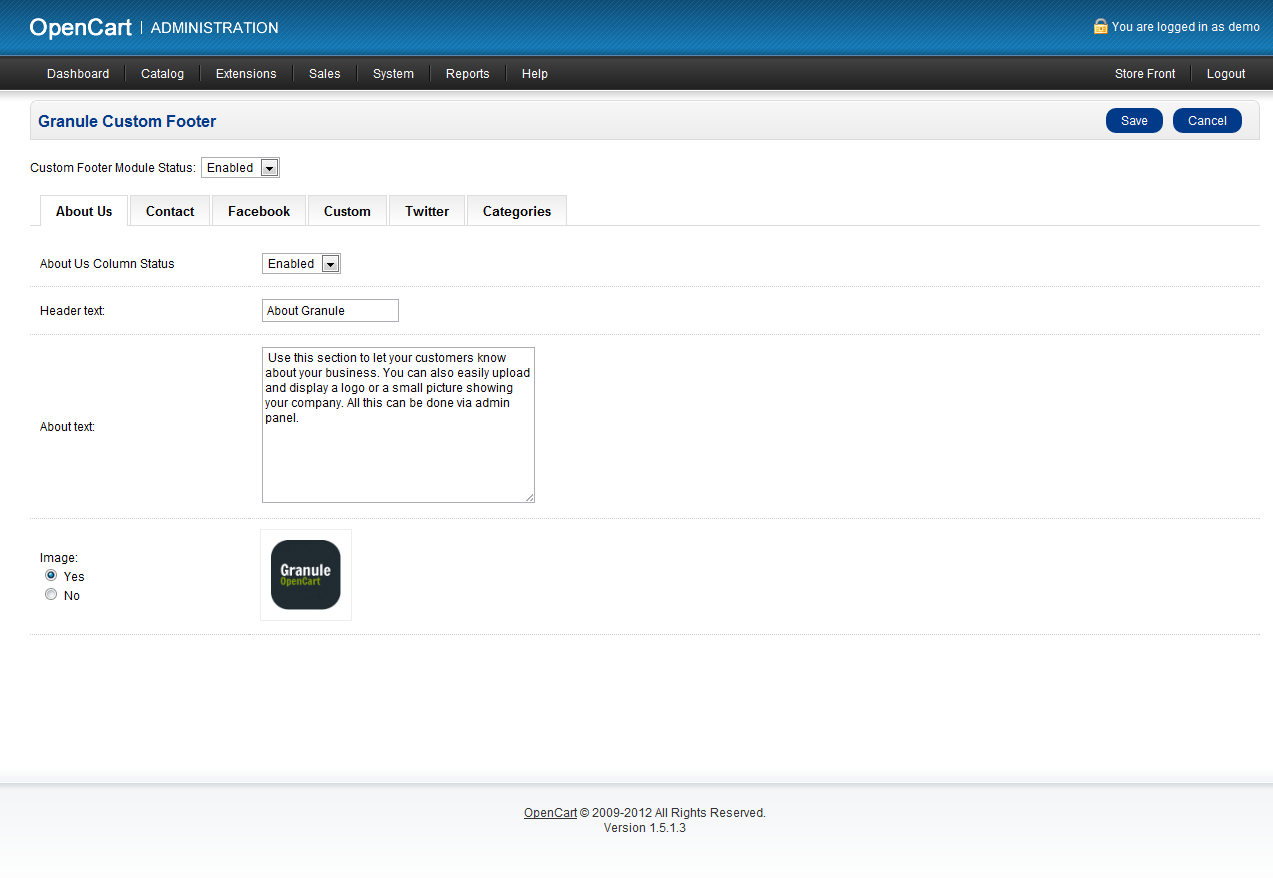Click the lock icon beside the login status
The height and width of the screenshot is (878, 1273).
(1101, 26)
